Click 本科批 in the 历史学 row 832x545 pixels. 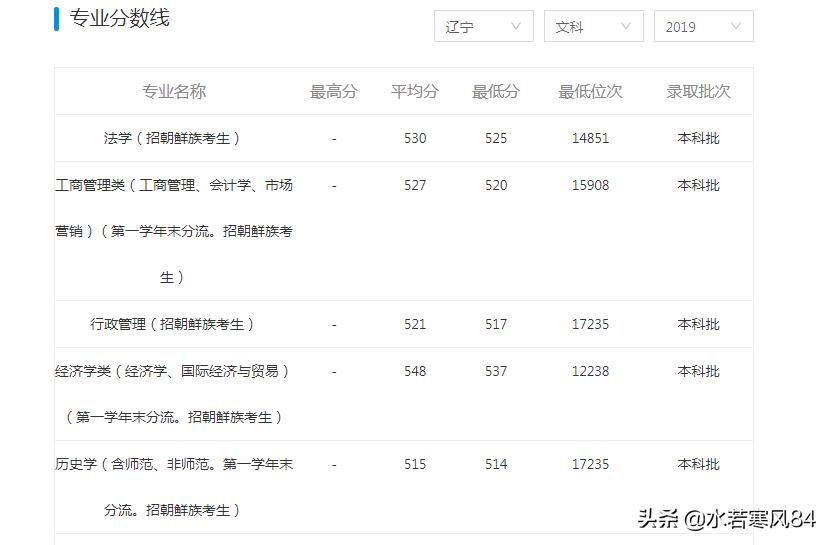[698, 464]
